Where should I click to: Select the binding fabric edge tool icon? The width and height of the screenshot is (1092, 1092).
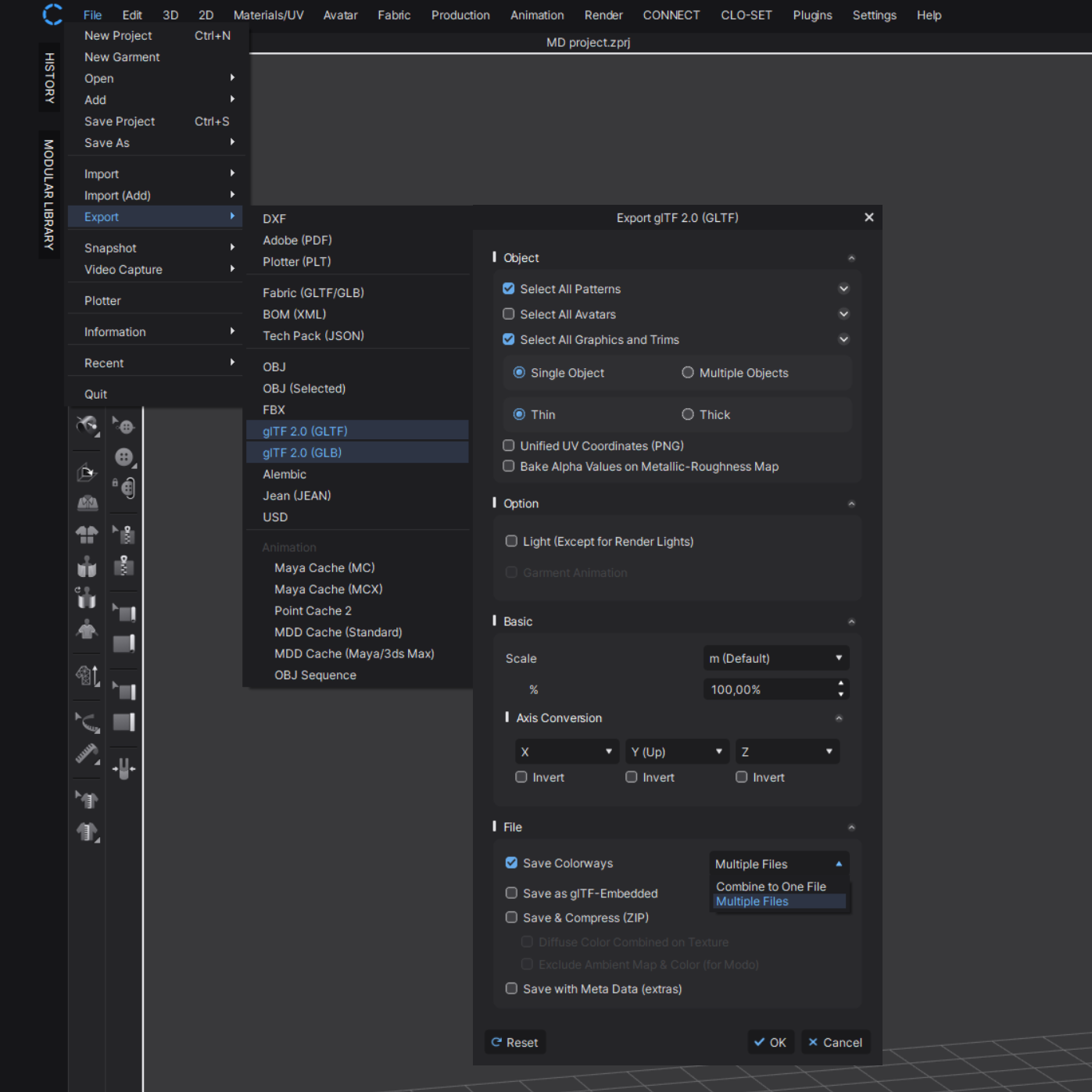coord(124,721)
